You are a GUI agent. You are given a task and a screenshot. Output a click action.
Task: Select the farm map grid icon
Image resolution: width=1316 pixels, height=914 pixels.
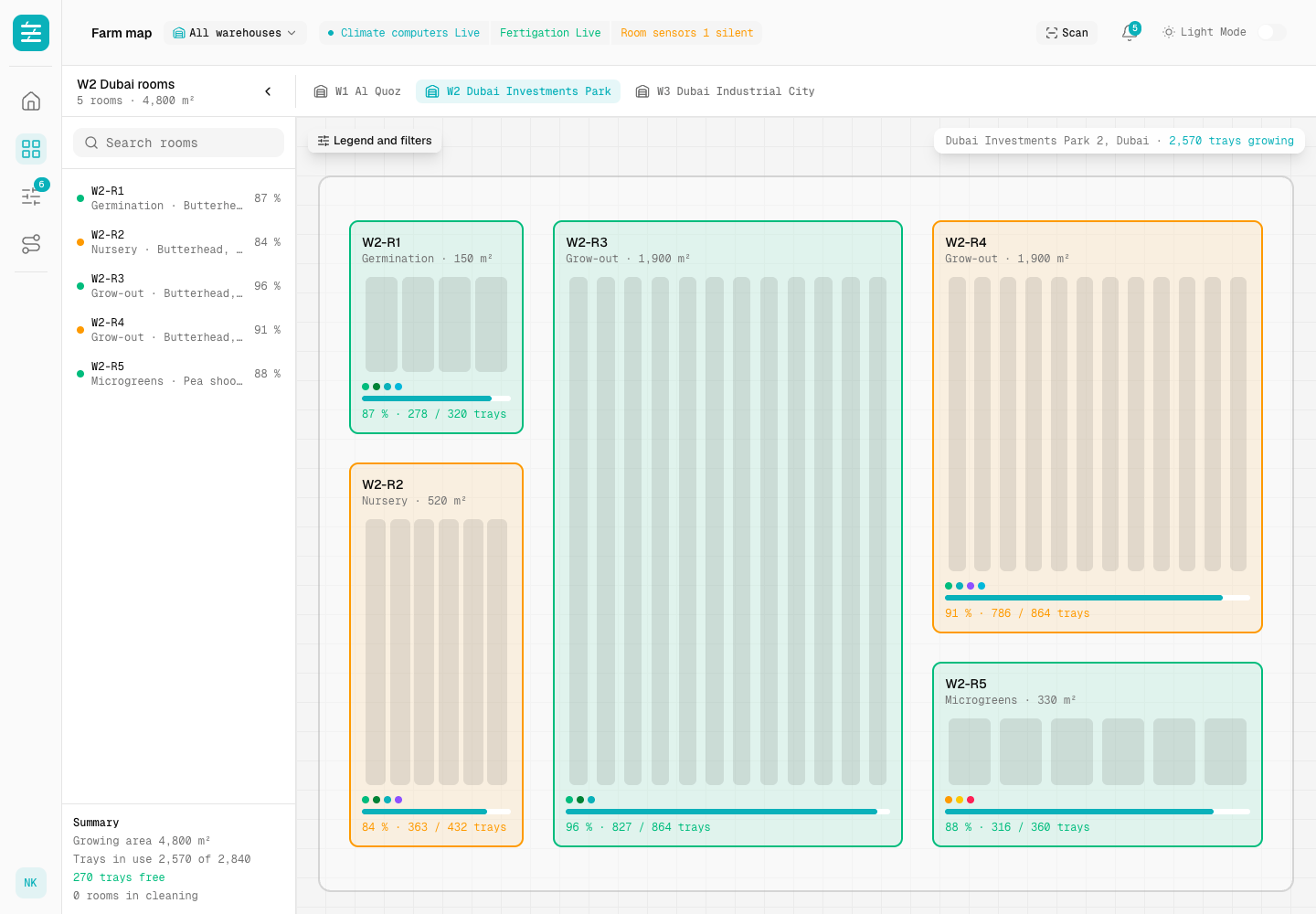[31, 148]
